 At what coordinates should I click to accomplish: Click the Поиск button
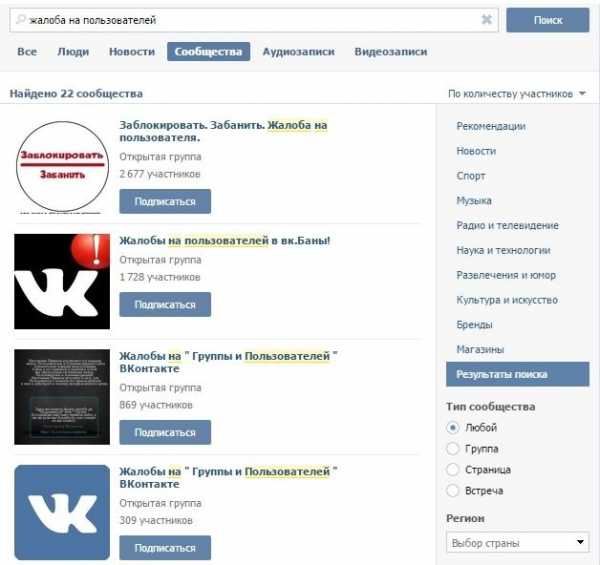(548, 20)
